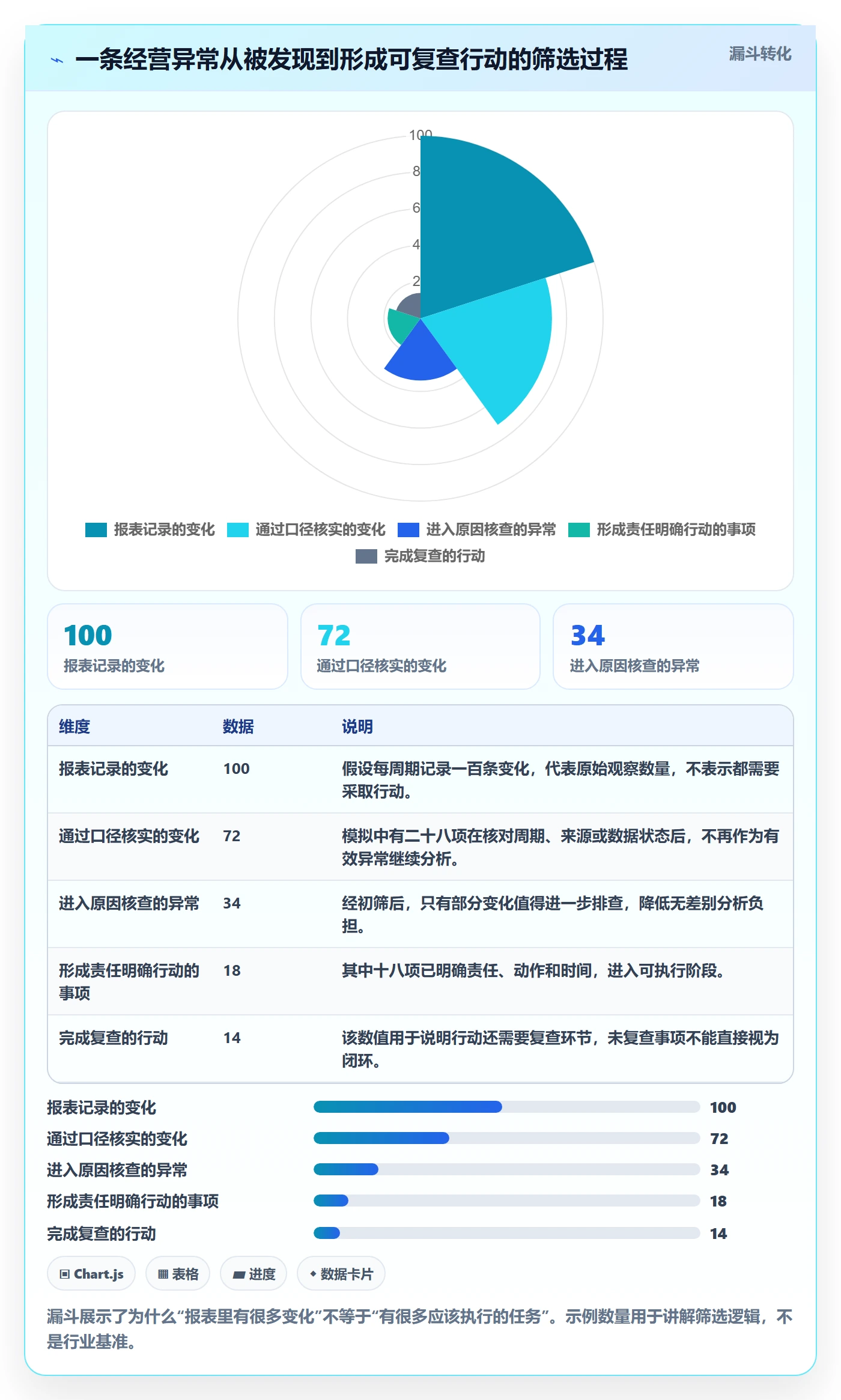This screenshot has width=841, height=1400.
Task: Open the data card showing 100
Action: tap(168, 647)
